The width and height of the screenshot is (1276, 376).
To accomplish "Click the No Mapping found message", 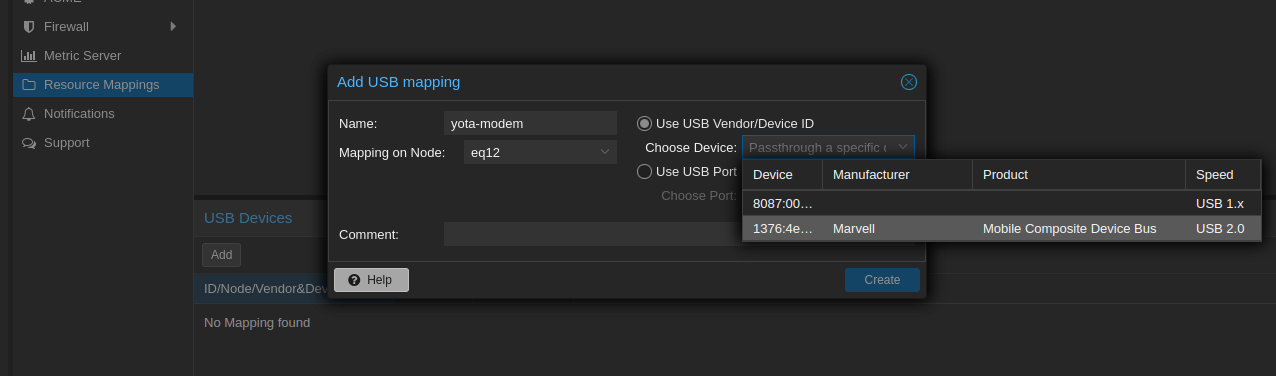I will click(257, 323).
